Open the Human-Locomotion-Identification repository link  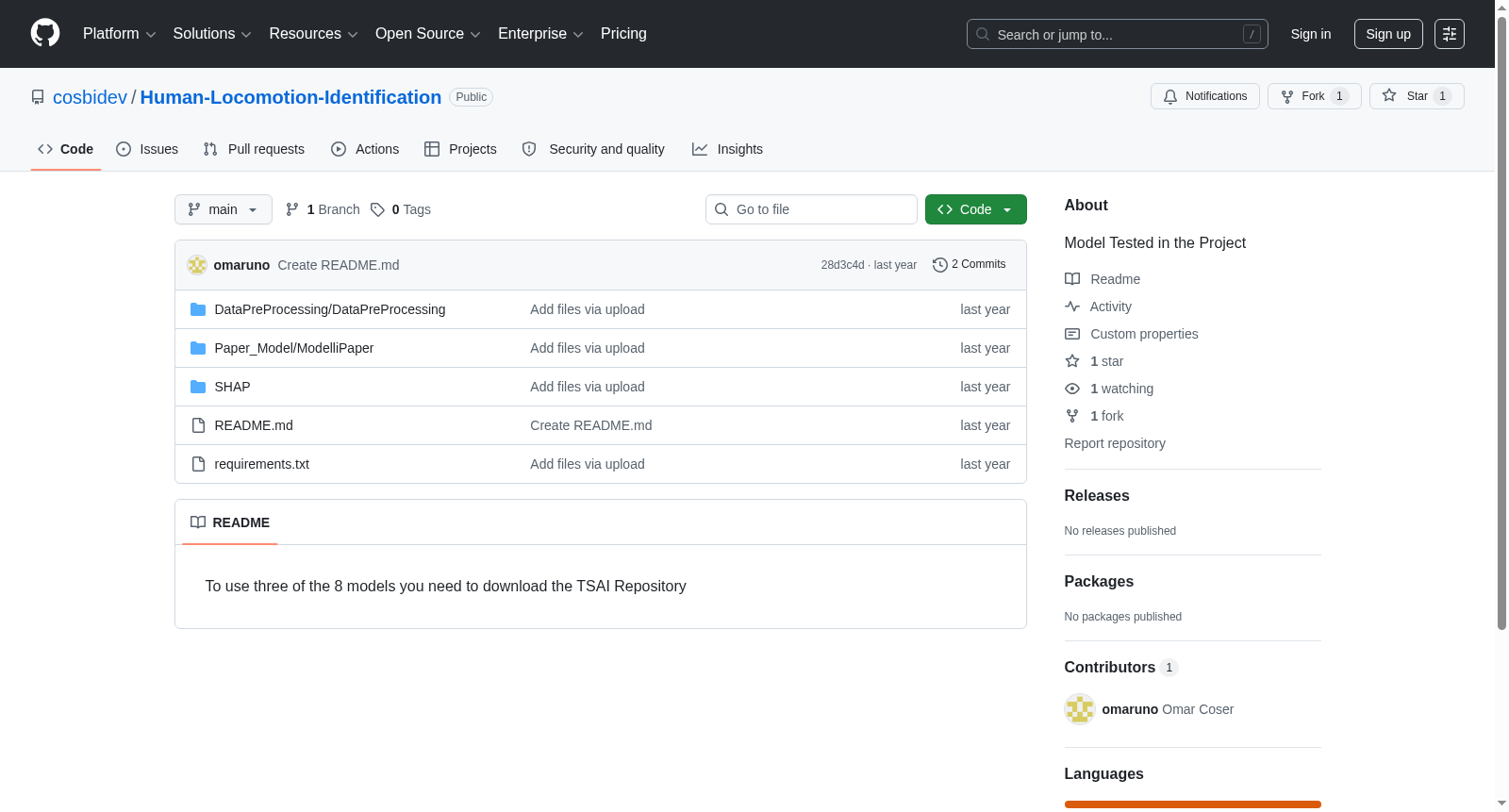pos(290,97)
